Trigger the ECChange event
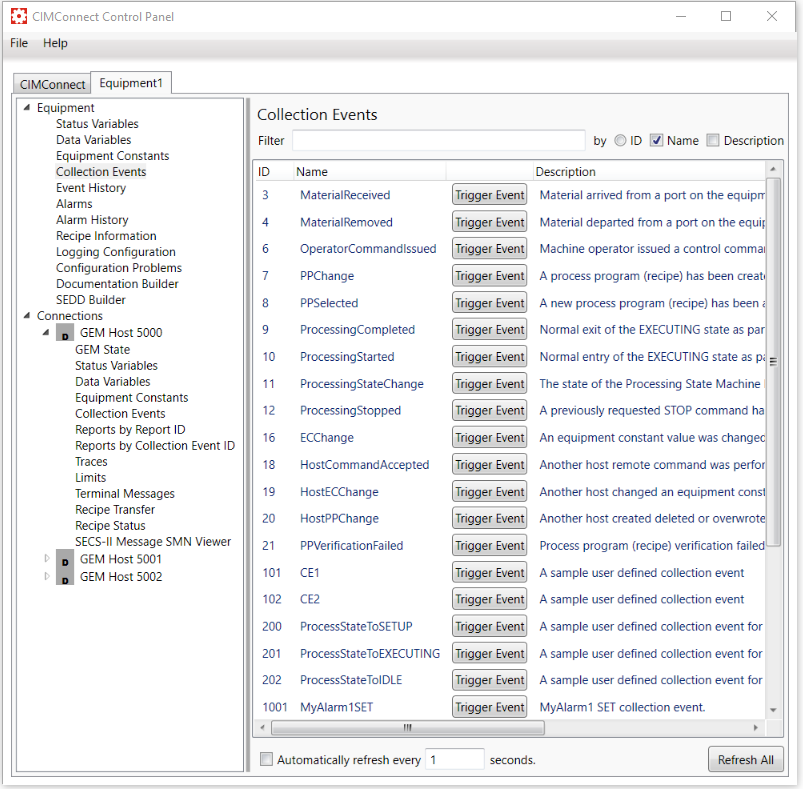The width and height of the screenshot is (803, 789). point(490,438)
